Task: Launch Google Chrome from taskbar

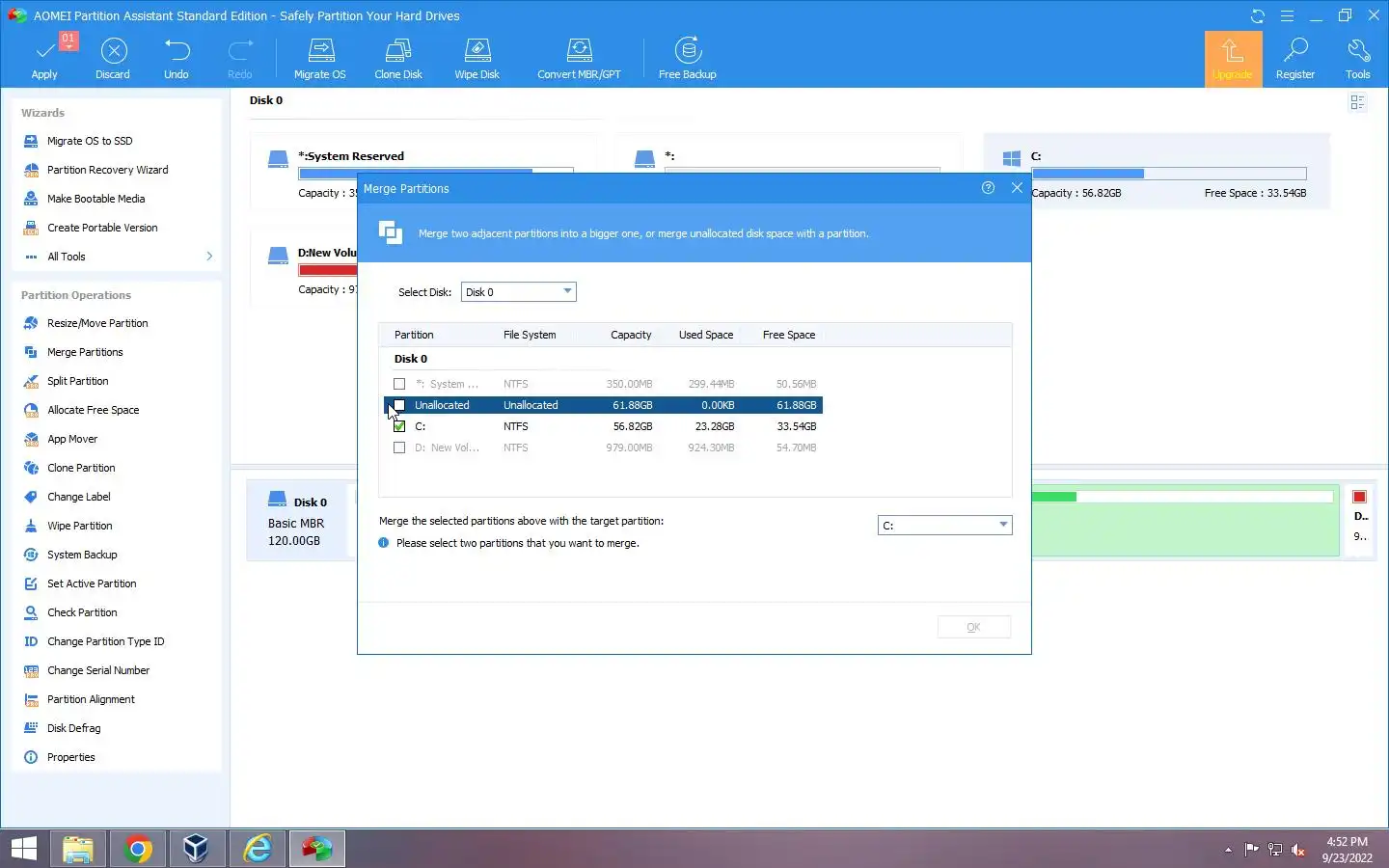Action: (138, 849)
